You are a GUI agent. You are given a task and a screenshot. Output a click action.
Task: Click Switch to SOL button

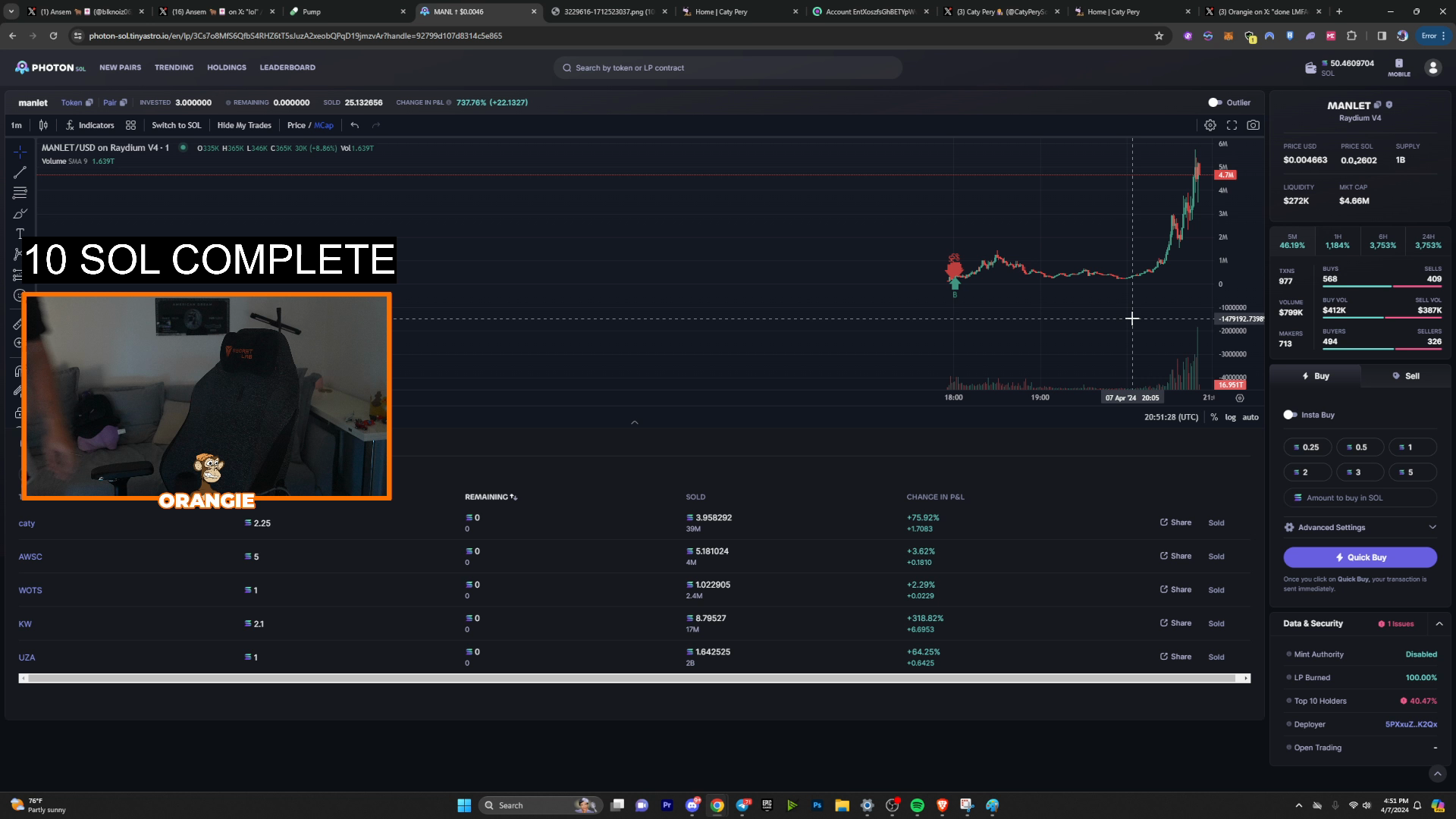pyautogui.click(x=177, y=125)
